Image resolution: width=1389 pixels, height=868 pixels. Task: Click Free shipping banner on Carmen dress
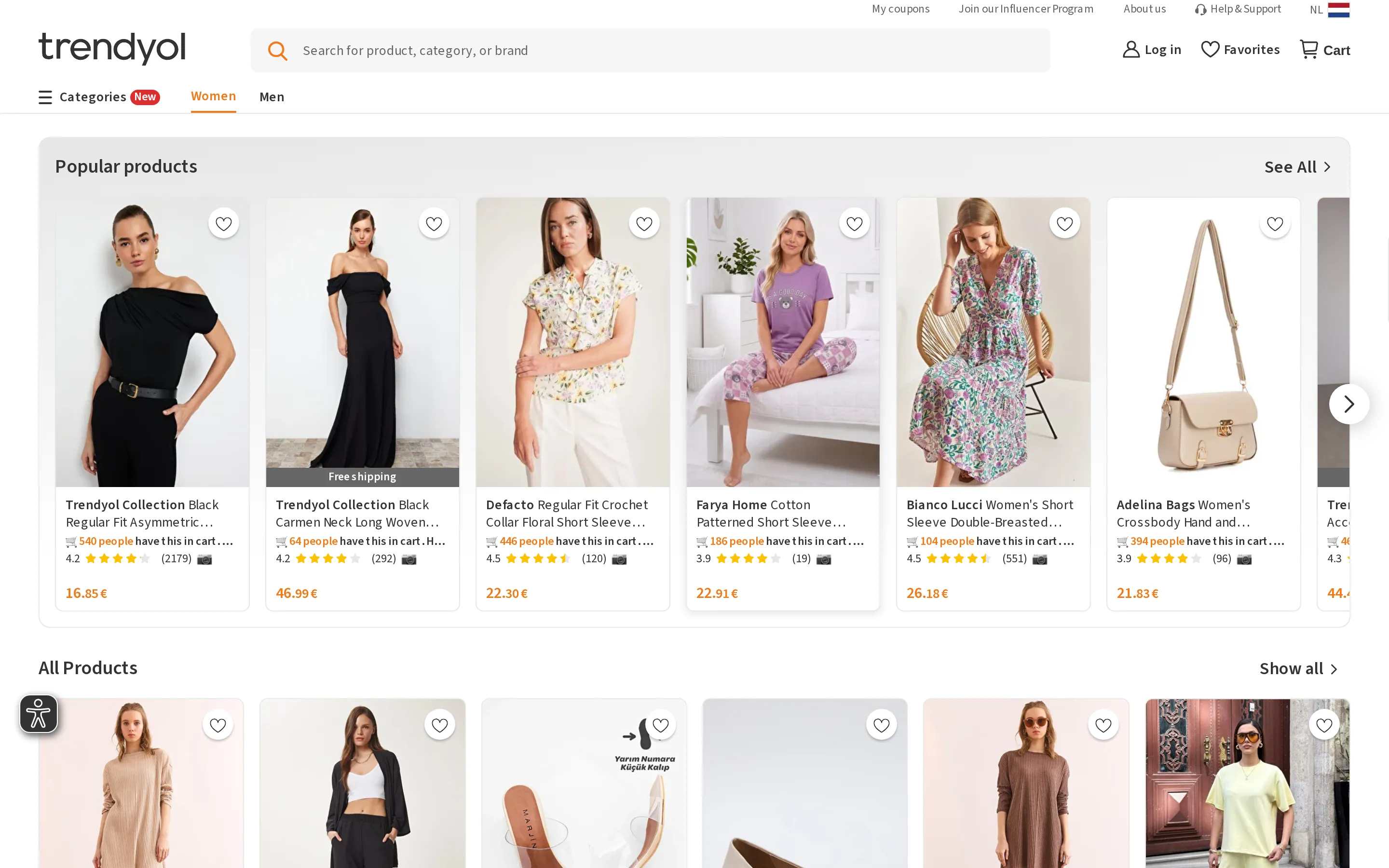tap(362, 477)
